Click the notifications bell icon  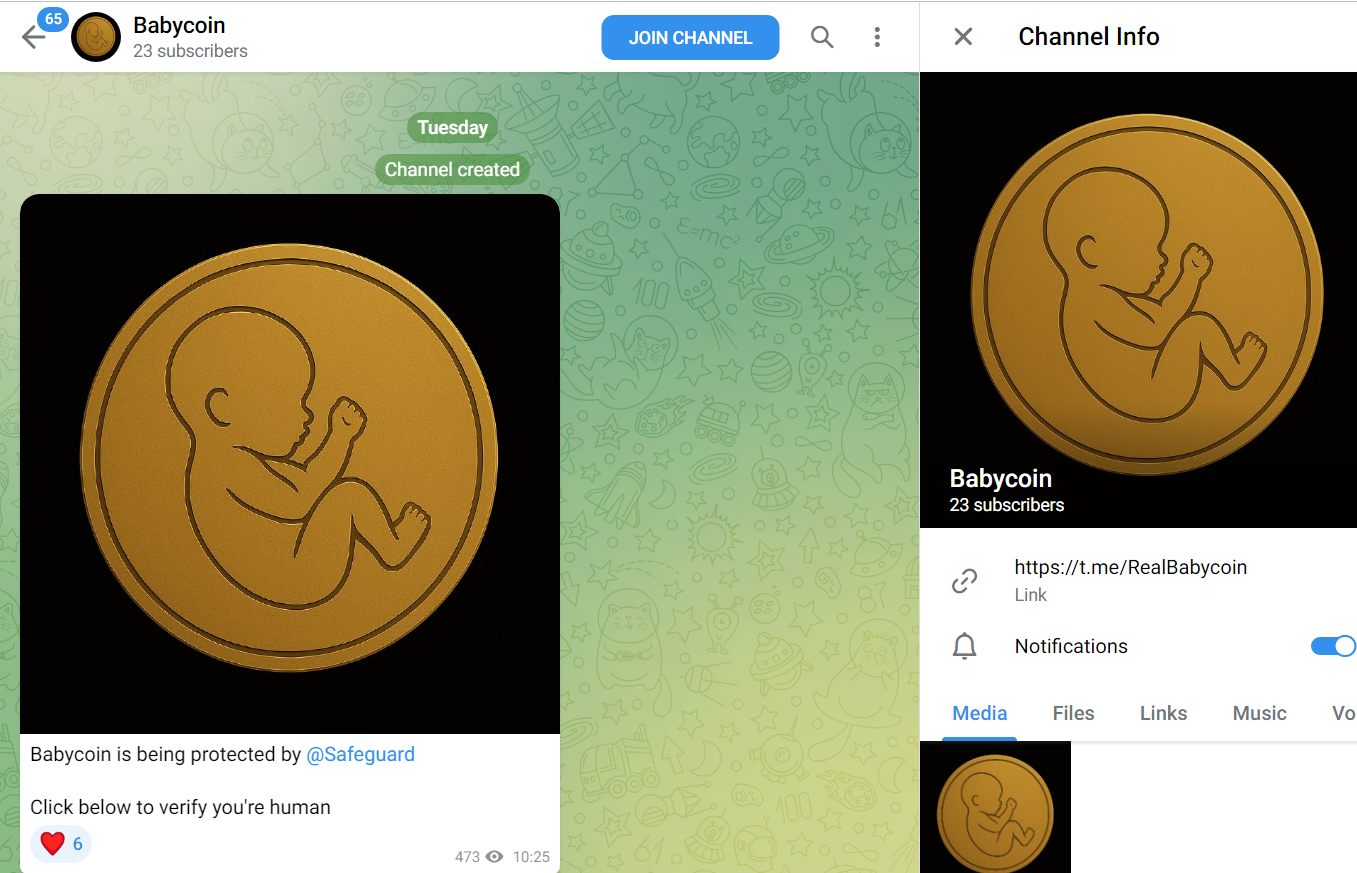pyautogui.click(x=964, y=647)
